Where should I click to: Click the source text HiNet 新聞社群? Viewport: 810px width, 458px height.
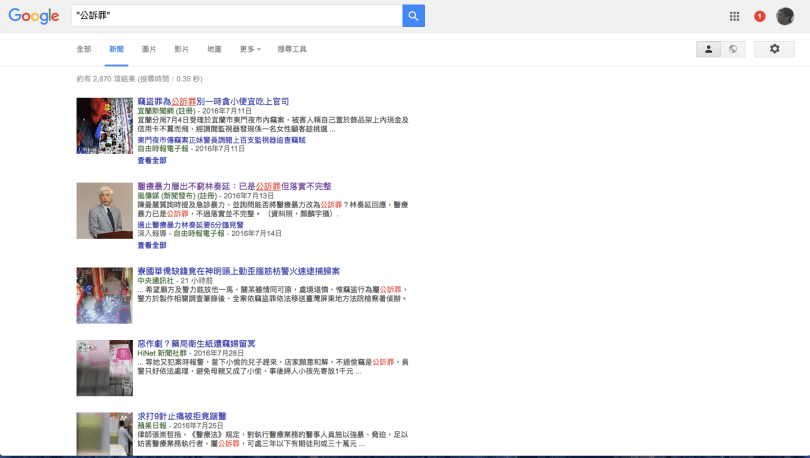coord(162,353)
